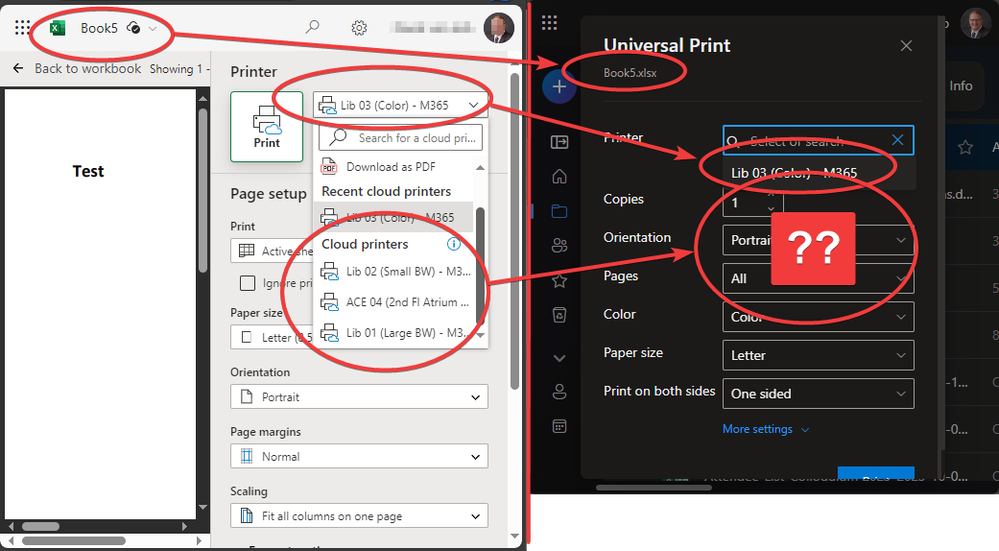Click the dark window horizontal scrollbar
Screen dimensions: 999x551
click(x=654, y=488)
